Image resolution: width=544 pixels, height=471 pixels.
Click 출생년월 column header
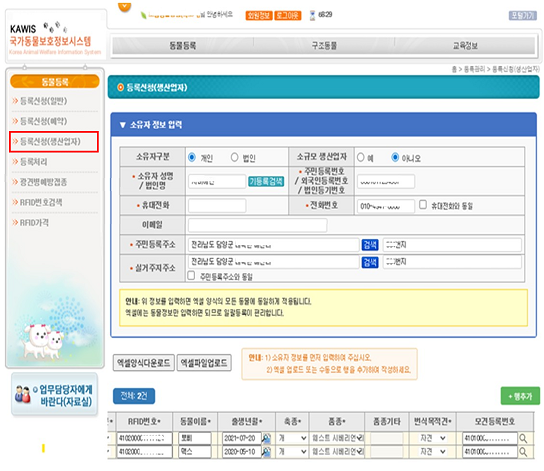[247, 421]
